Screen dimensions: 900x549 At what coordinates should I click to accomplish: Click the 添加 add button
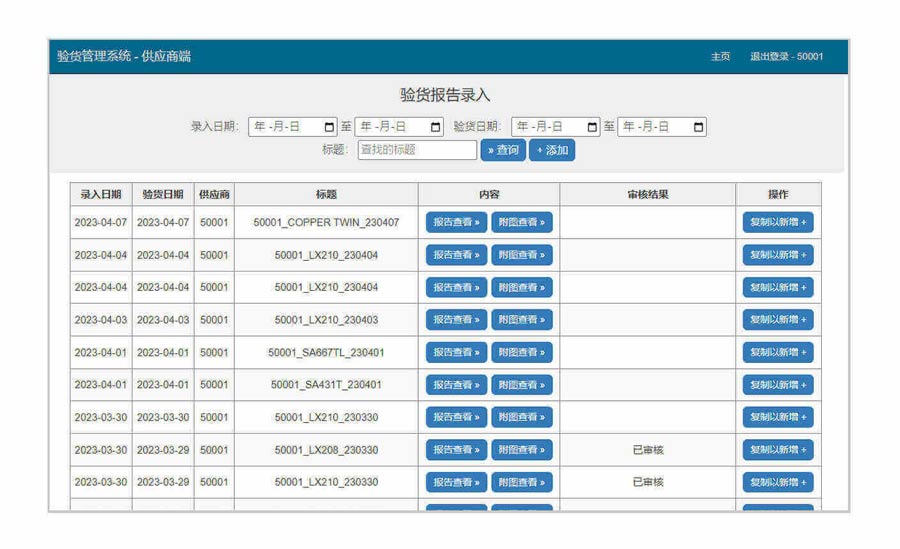(x=552, y=150)
